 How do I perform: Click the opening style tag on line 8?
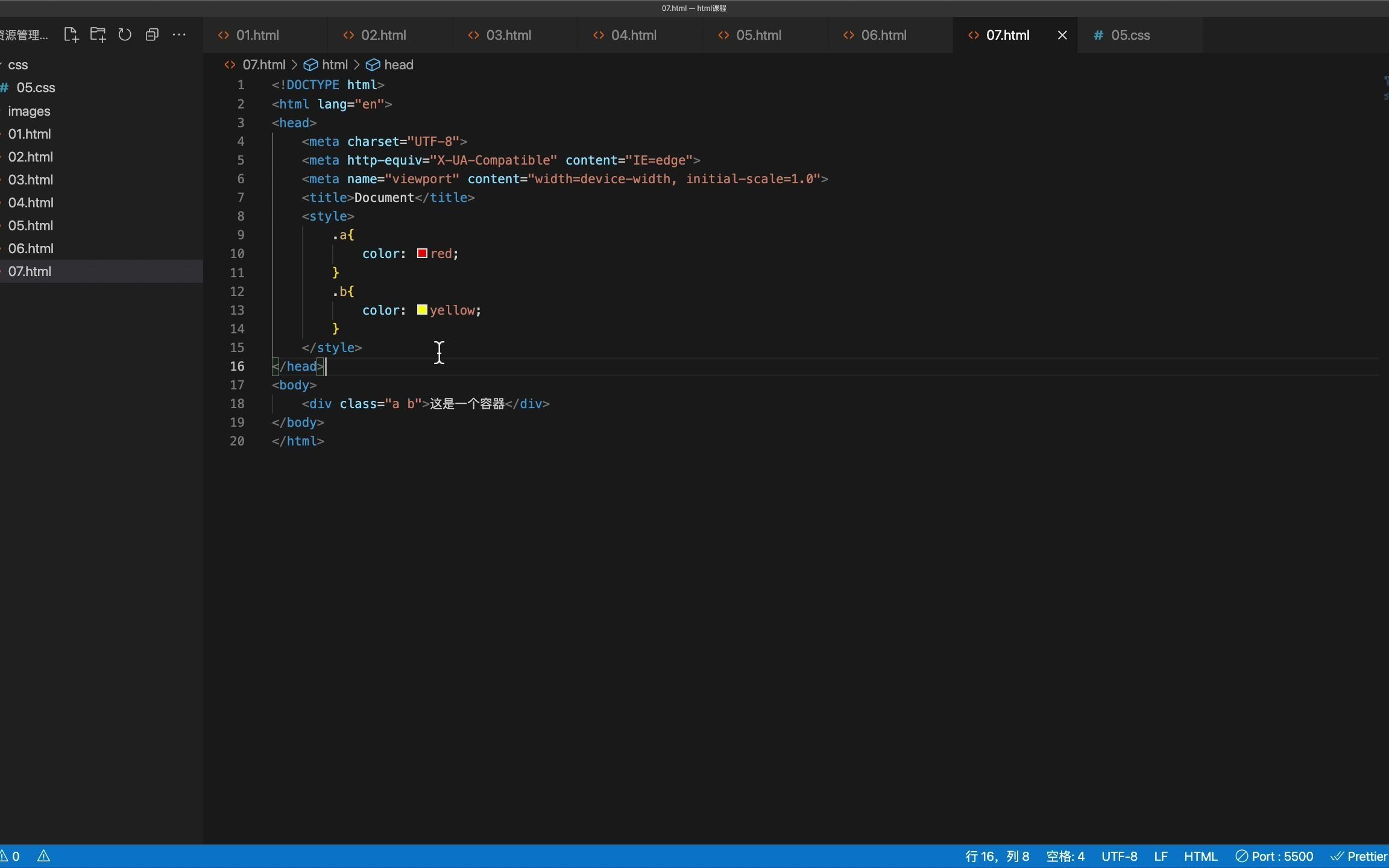pyautogui.click(x=328, y=216)
